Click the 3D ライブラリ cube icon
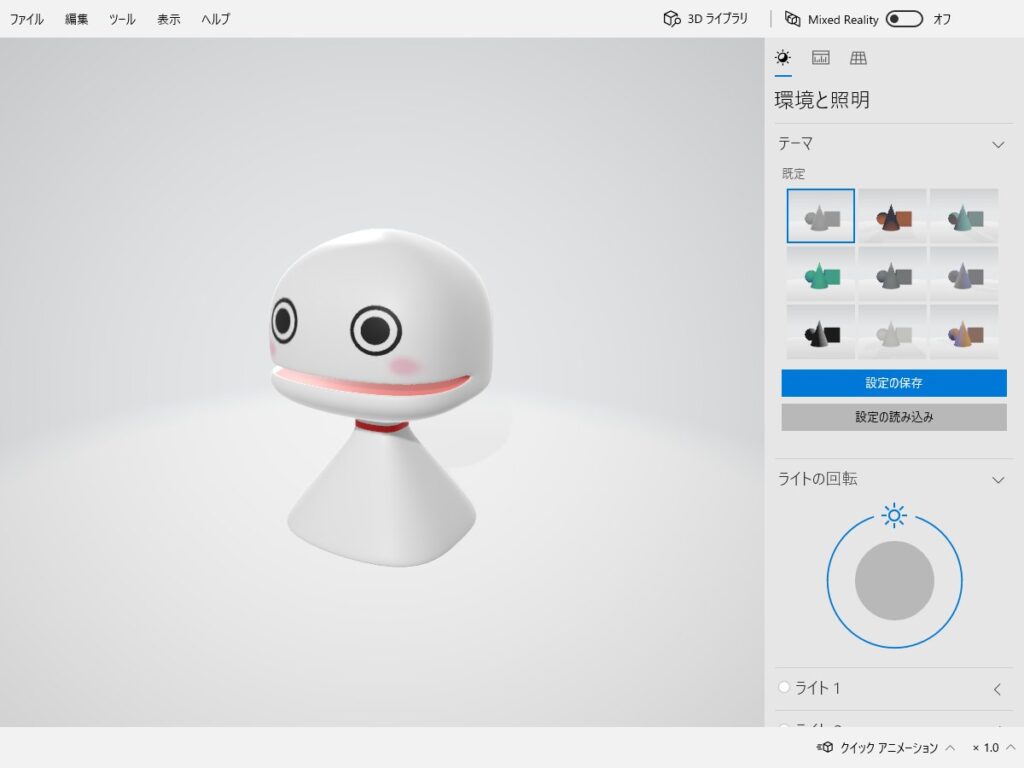 [x=671, y=19]
